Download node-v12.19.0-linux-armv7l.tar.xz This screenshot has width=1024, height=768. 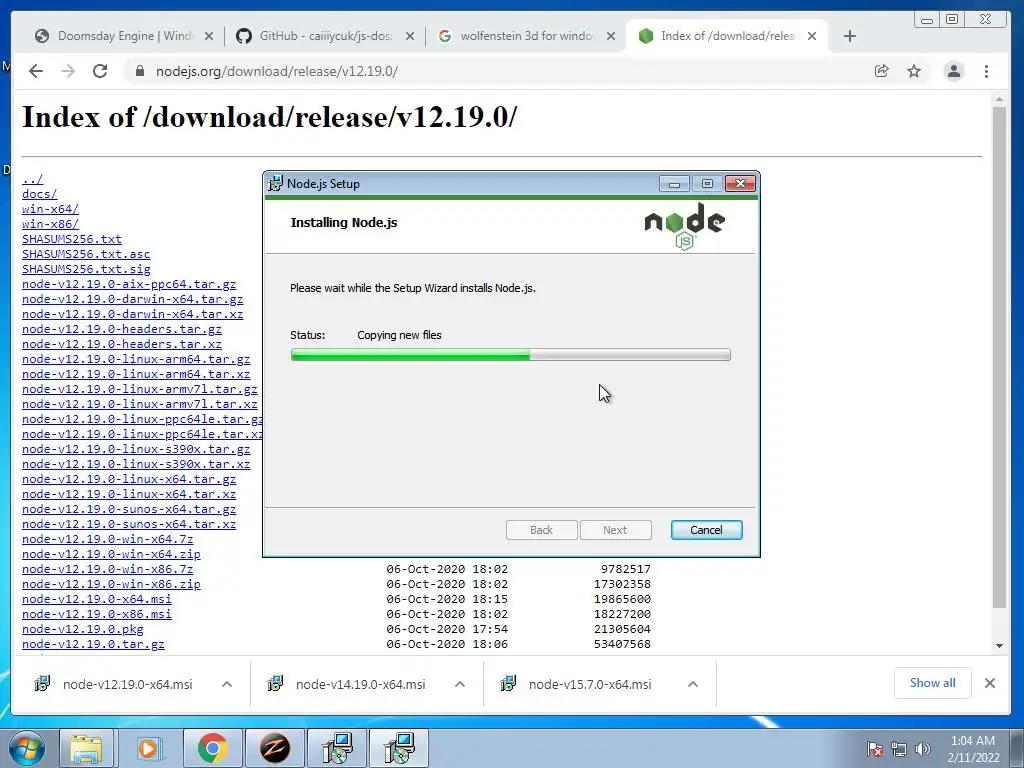coord(140,404)
